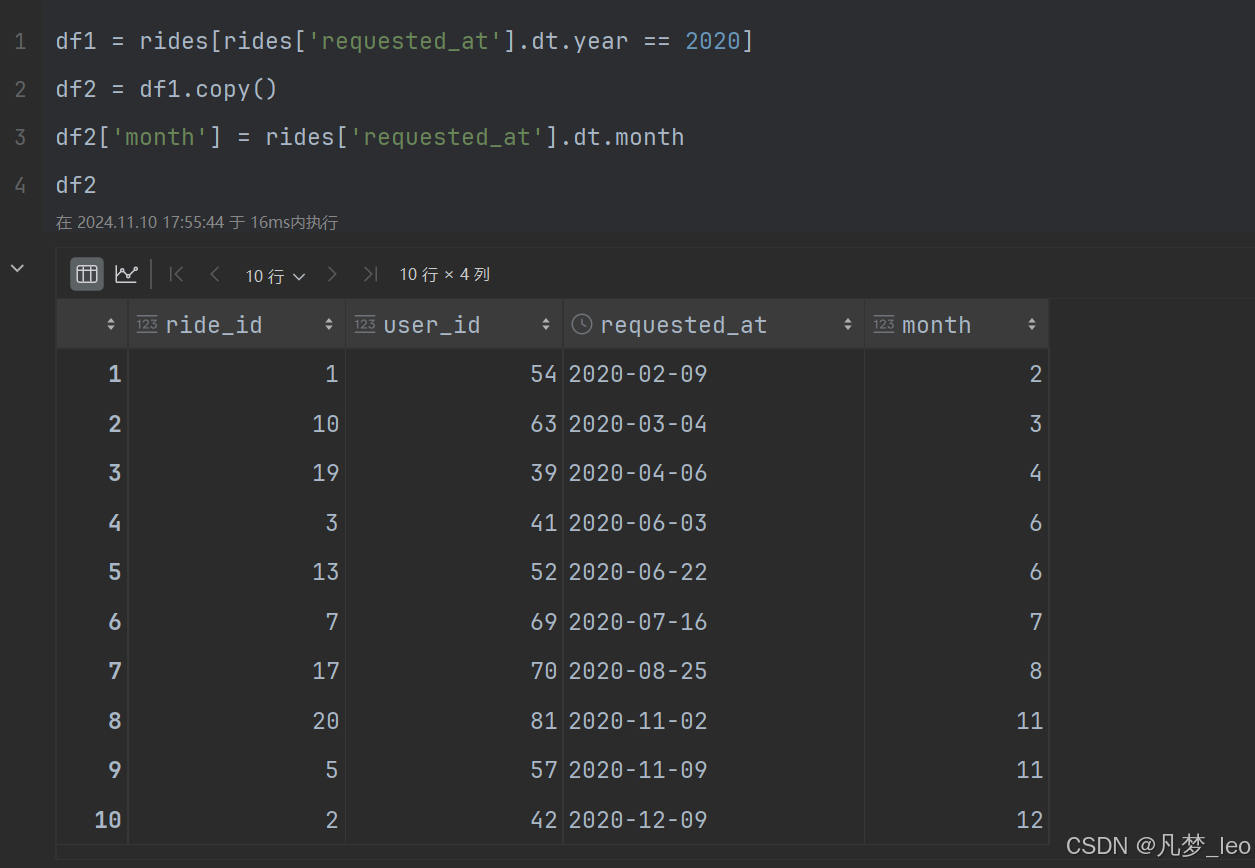Click code line 1 filtering year 2020
Viewport: 1255px width, 868px height.
tap(405, 41)
